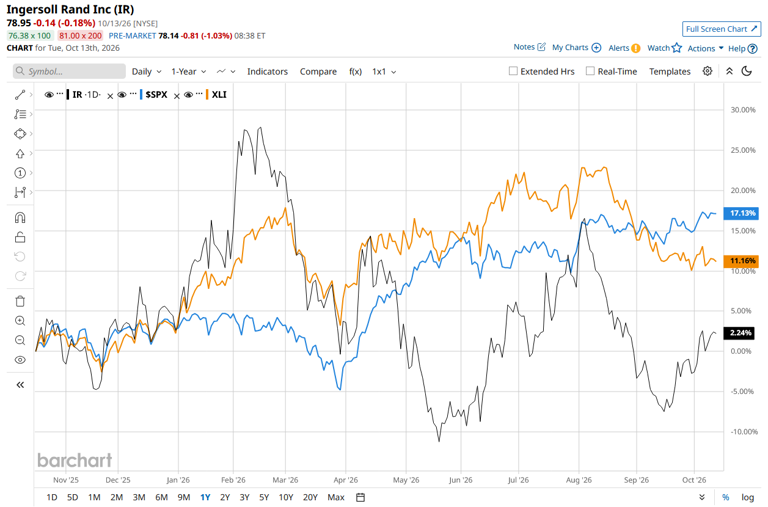Click the black IR color swatch
This screenshot has width=768, height=507.
(68, 95)
